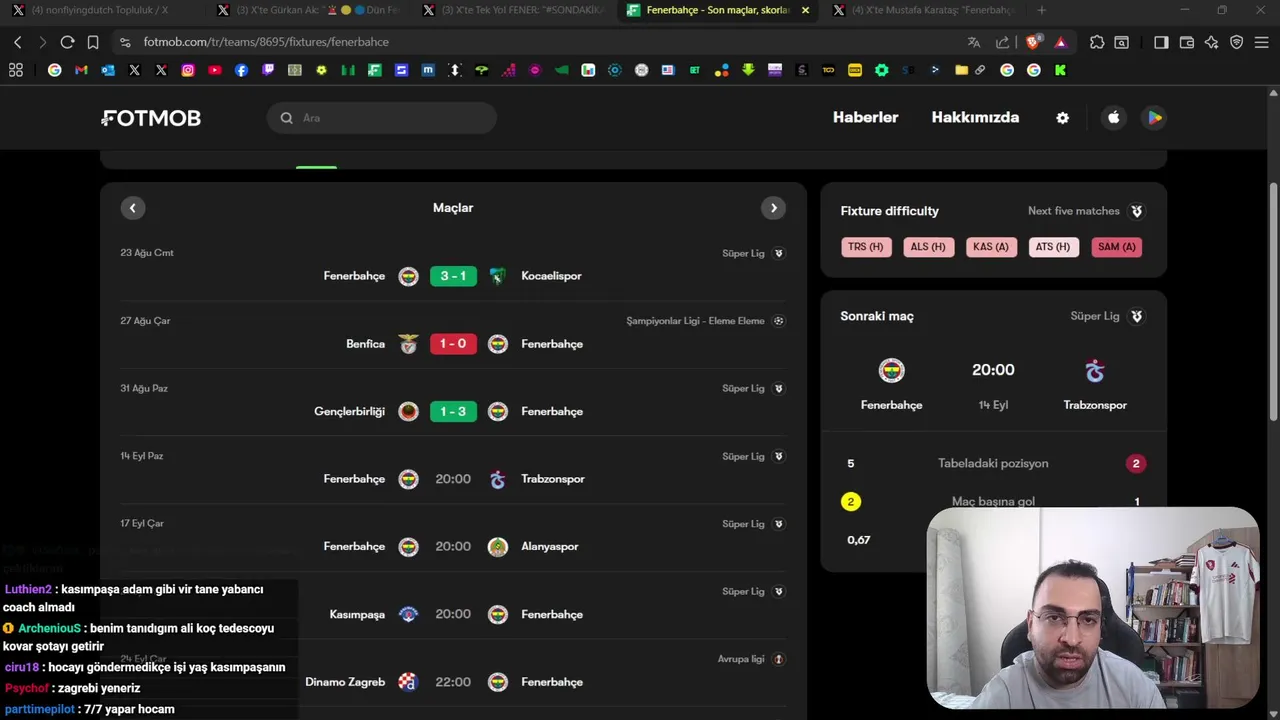Click the browser address bar URL
Image resolution: width=1280 pixels, height=720 pixels.
(266, 42)
